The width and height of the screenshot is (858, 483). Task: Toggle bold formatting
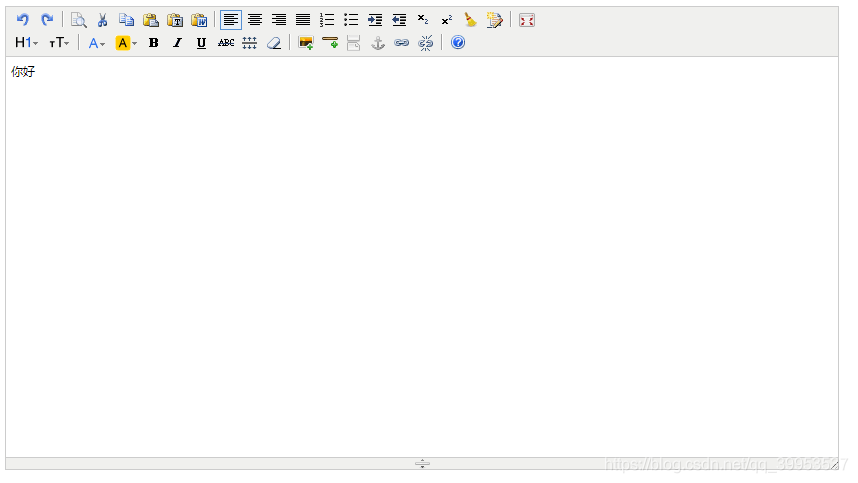154,43
